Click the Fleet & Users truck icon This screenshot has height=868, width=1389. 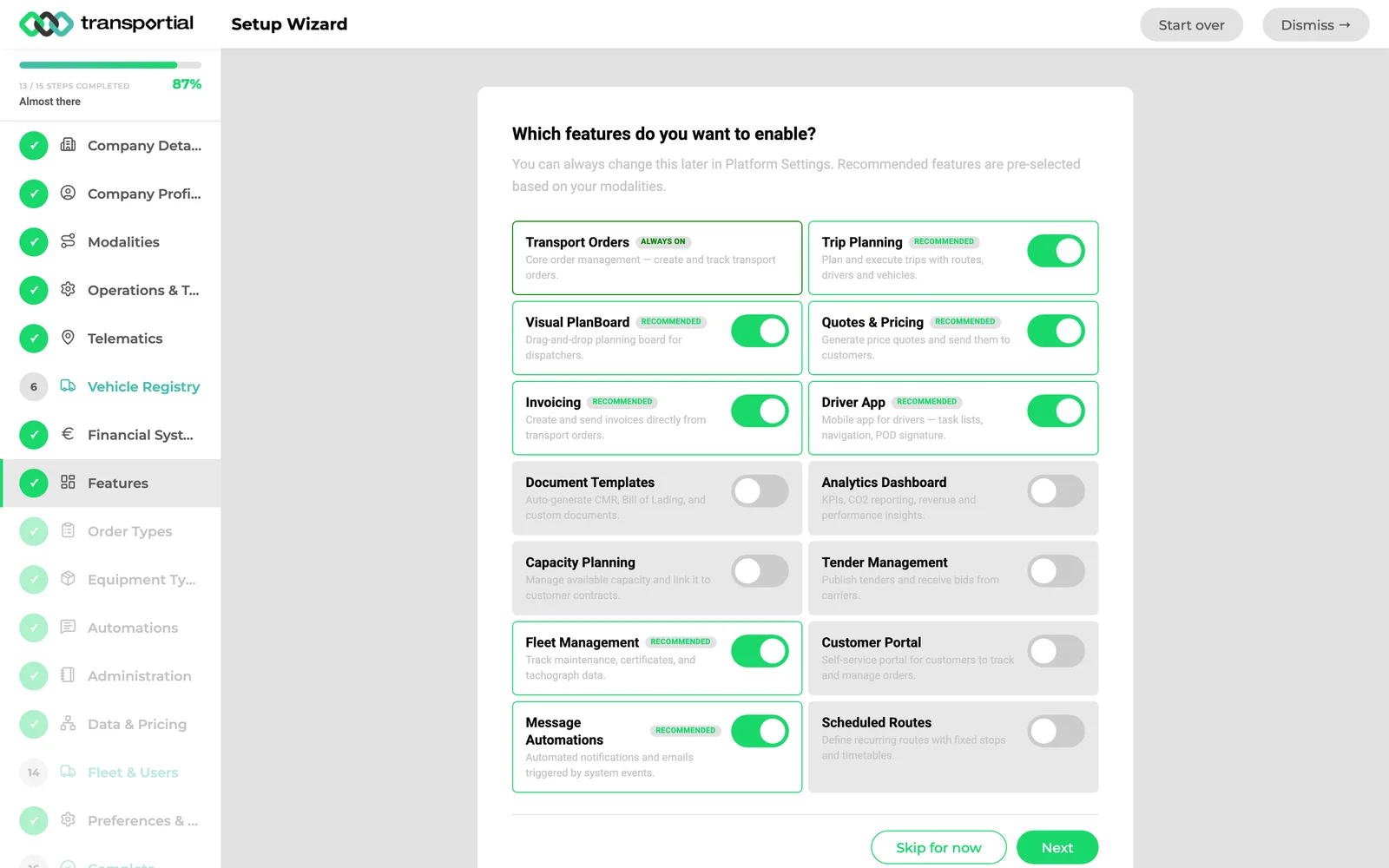68,771
